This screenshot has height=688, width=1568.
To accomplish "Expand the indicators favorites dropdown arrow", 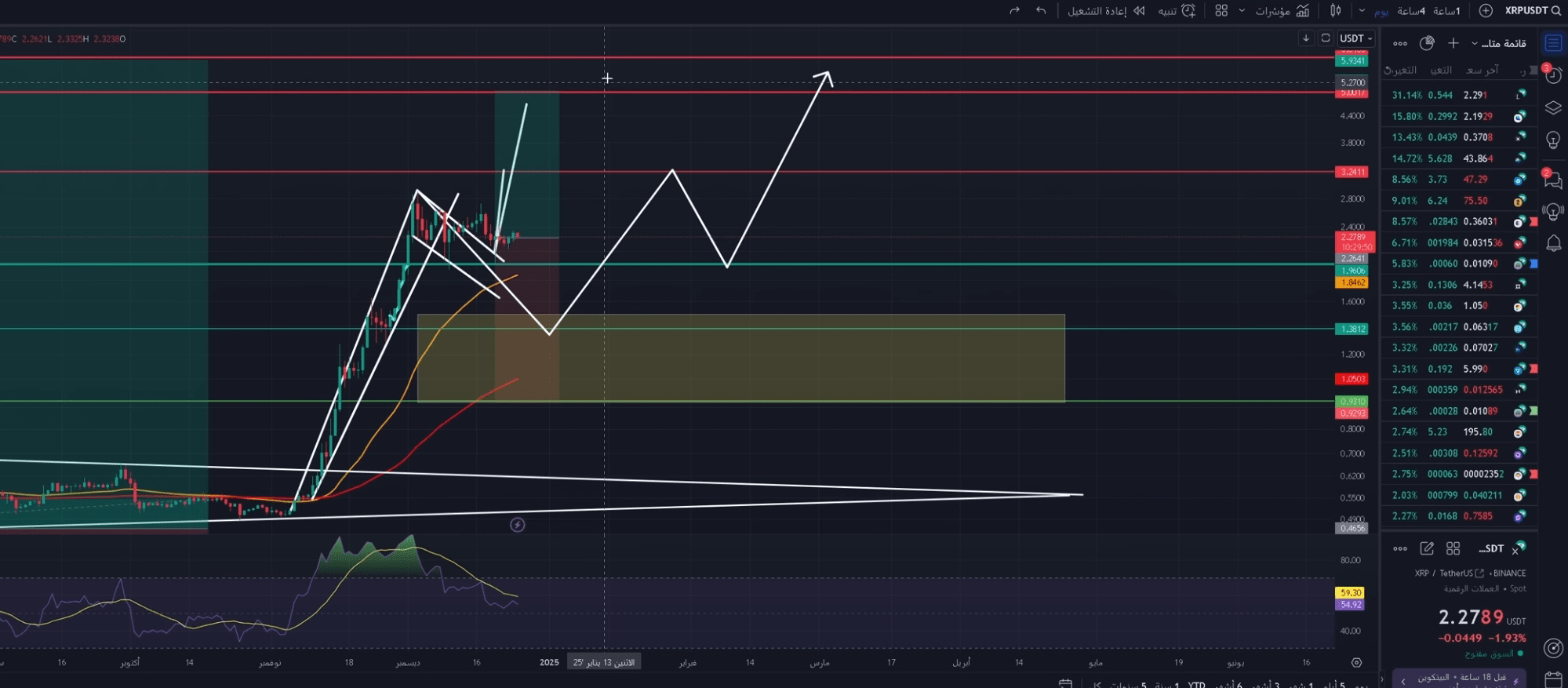I will 1242,10.
